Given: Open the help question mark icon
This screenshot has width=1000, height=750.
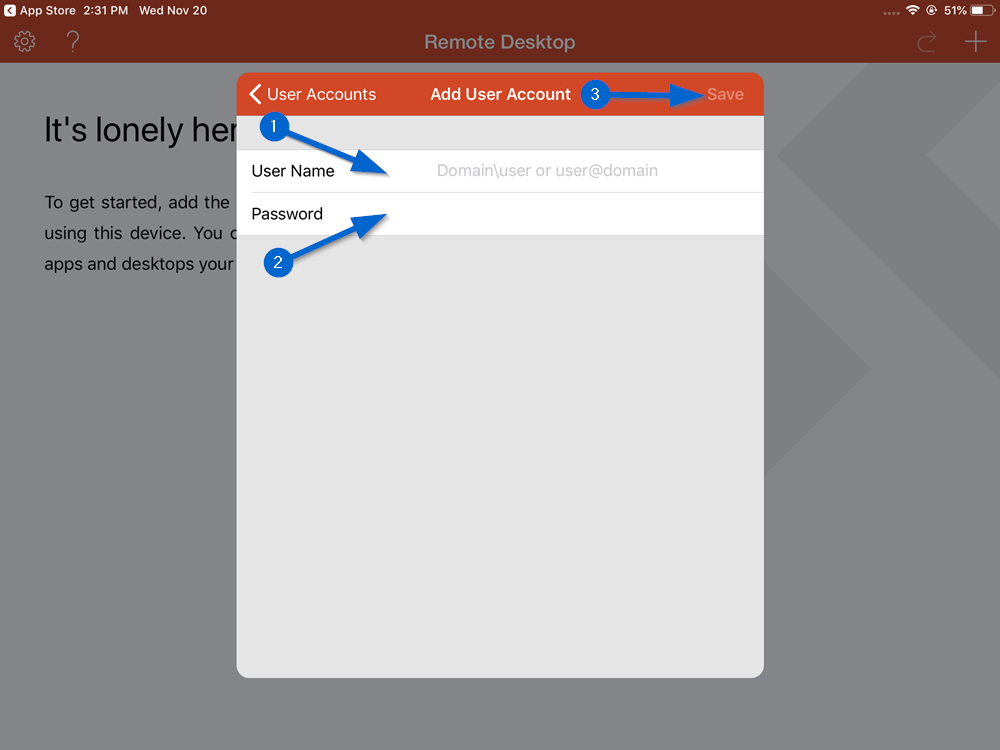Looking at the screenshot, I should pos(73,41).
